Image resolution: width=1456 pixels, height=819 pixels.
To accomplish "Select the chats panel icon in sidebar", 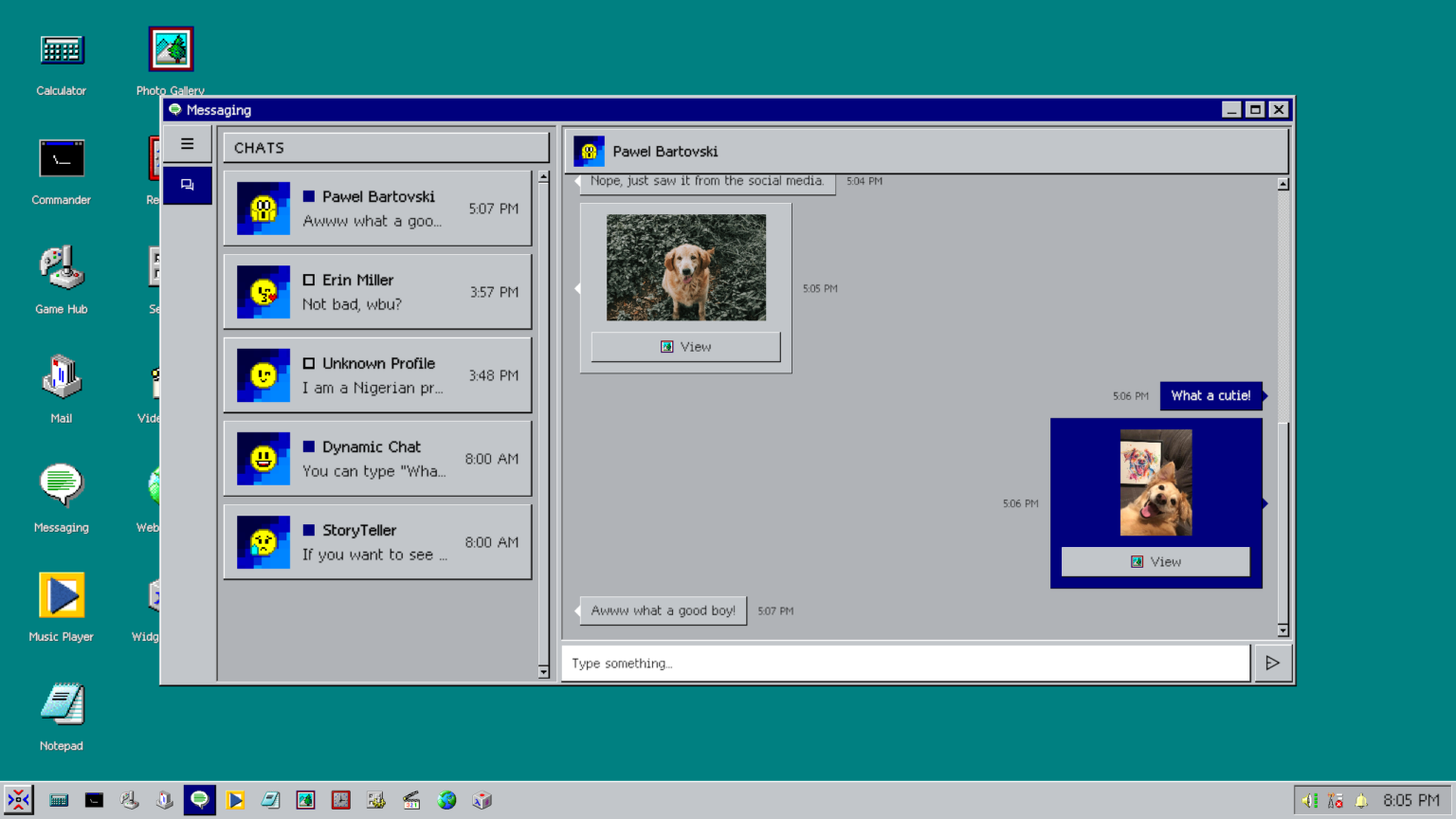I will 187,186.
